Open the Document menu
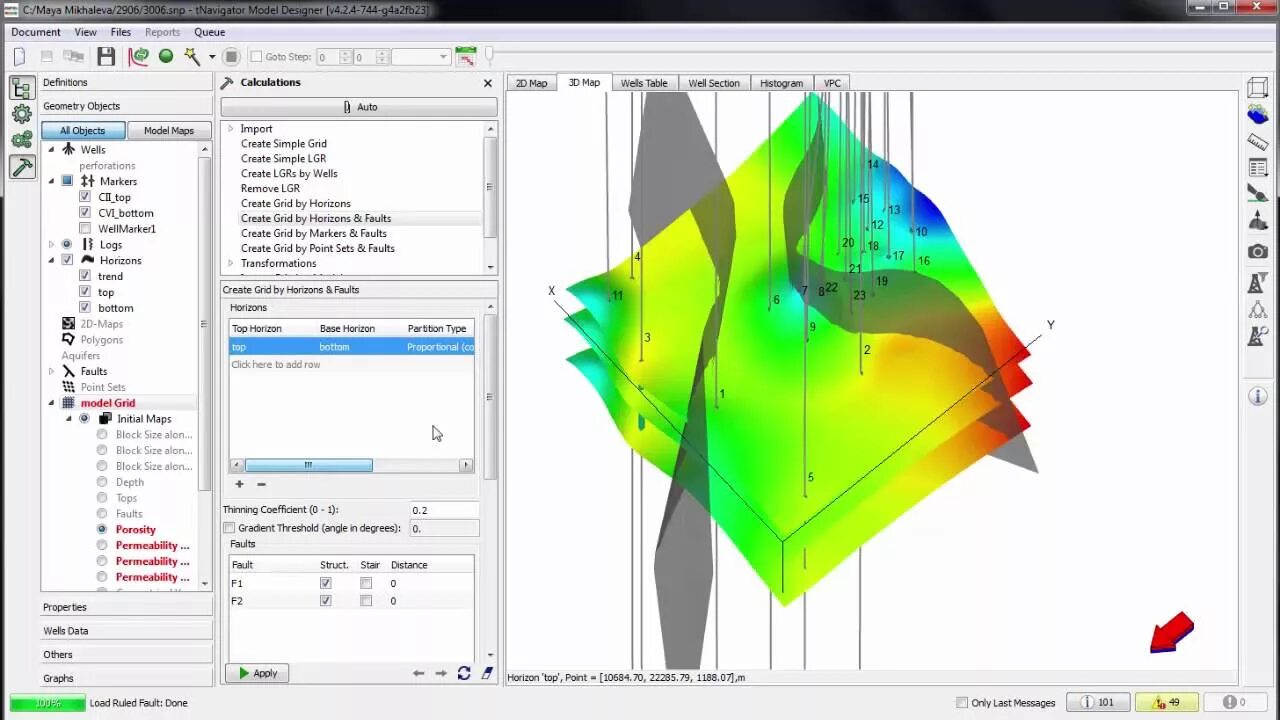This screenshot has height=720, width=1280. pyautogui.click(x=36, y=32)
